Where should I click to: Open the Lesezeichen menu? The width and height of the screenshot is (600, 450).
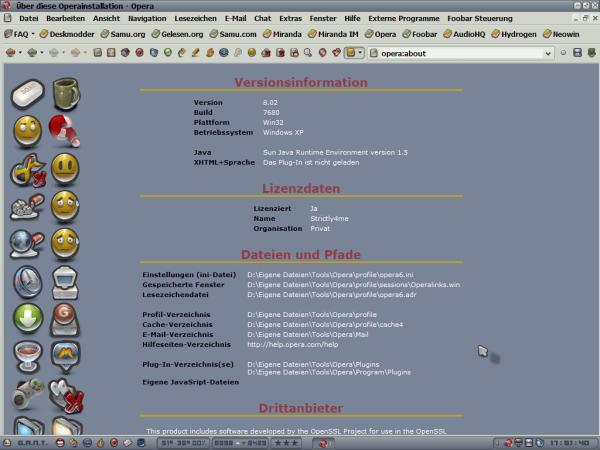[x=195, y=18]
